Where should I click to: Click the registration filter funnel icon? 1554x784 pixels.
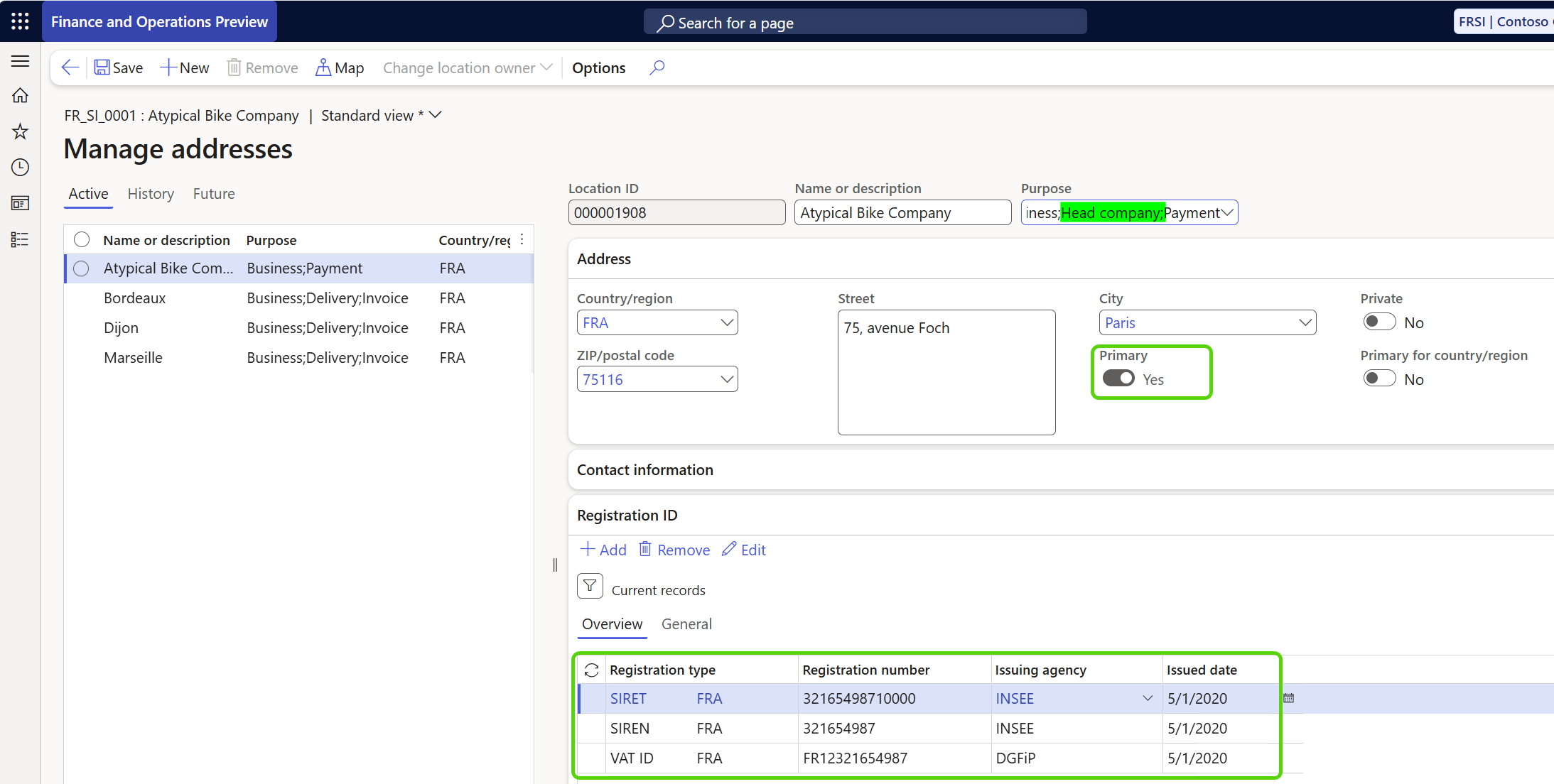pyautogui.click(x=590, y=586)
